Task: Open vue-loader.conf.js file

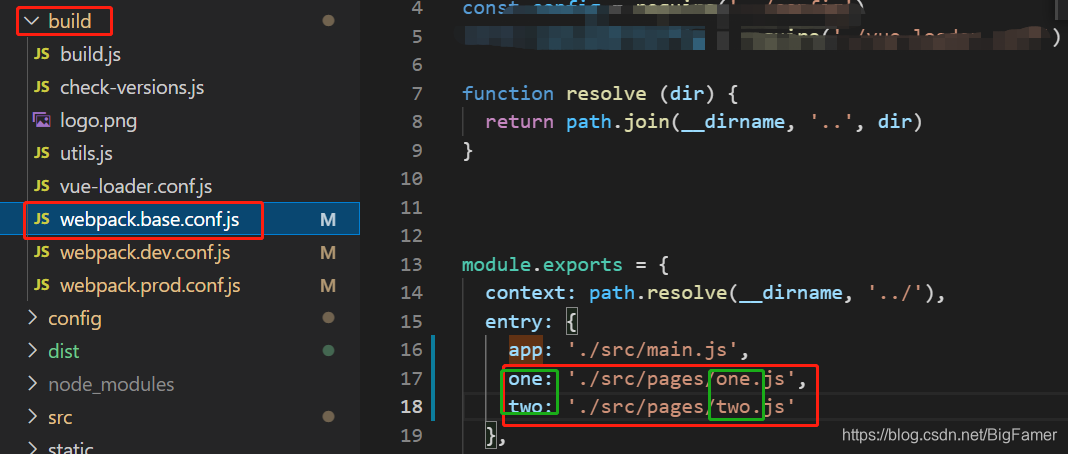Action: pyautogui.click(x=136, y=187)
